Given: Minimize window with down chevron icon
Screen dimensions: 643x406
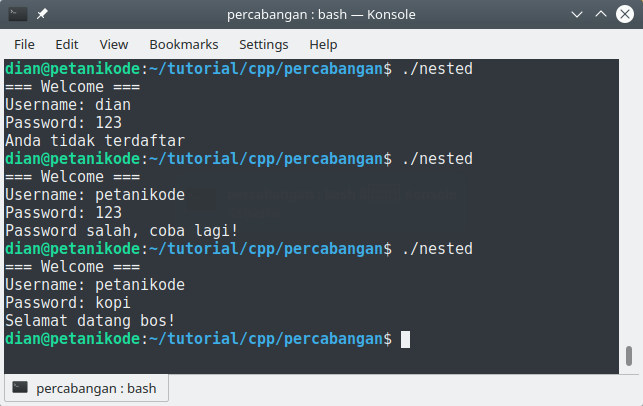Looking at the screenshot, I should [577, 14].
